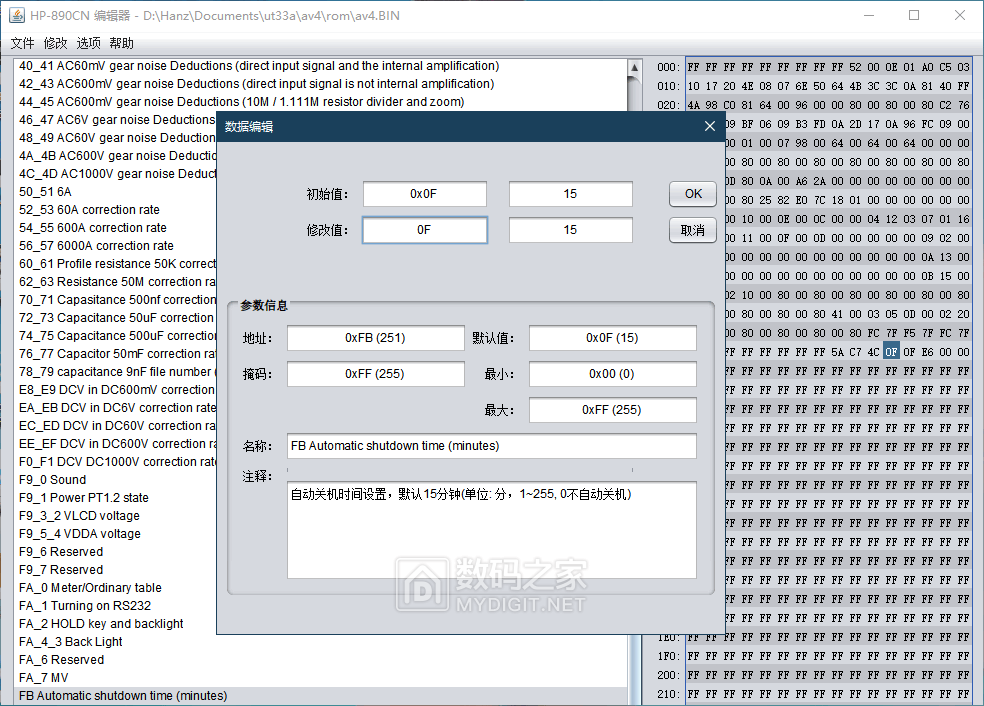The image size is (984, 706).
Task: Open the 修改 menu
Action: (55, 43)
